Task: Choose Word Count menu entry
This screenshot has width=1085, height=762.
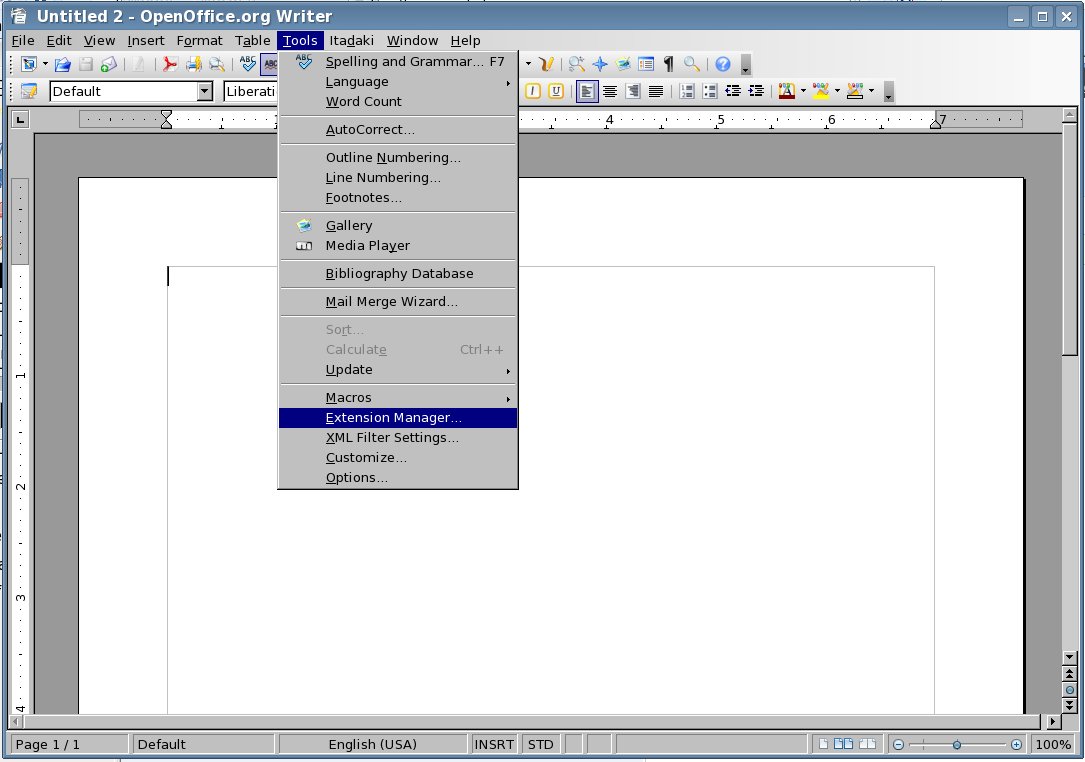Action: 363,102
